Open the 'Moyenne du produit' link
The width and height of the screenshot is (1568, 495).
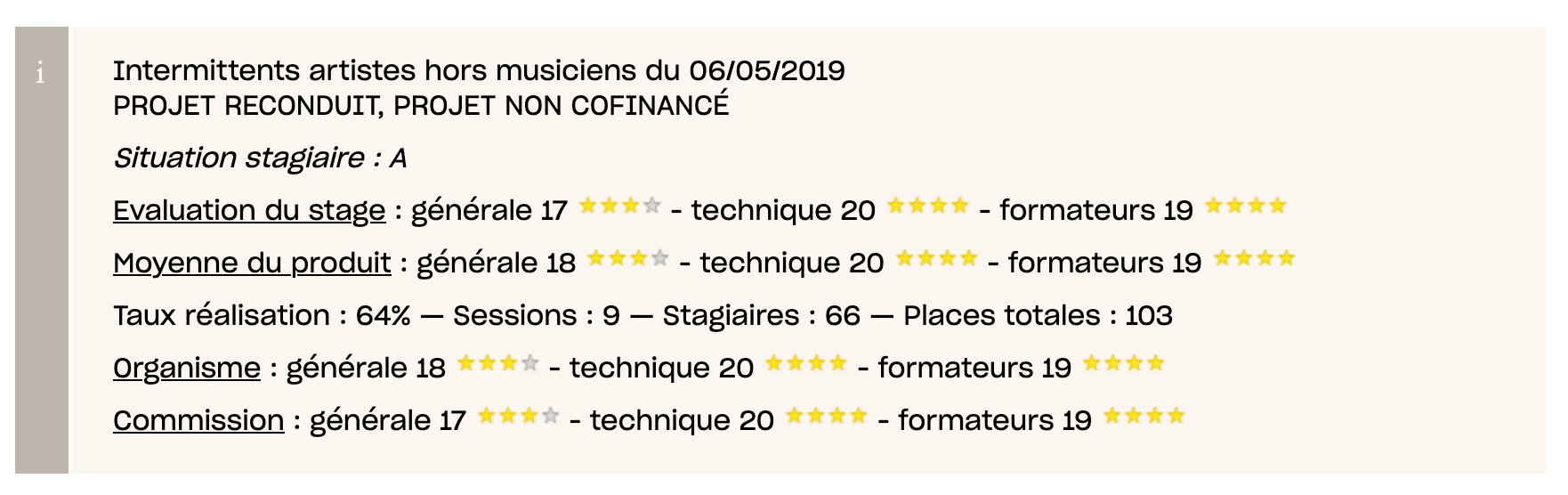[252, 263]
